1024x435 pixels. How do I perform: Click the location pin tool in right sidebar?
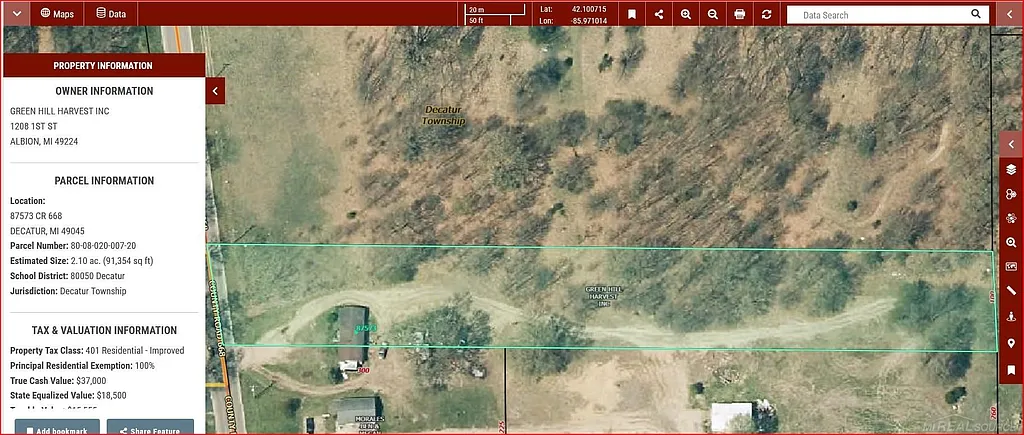[1011, 344]
